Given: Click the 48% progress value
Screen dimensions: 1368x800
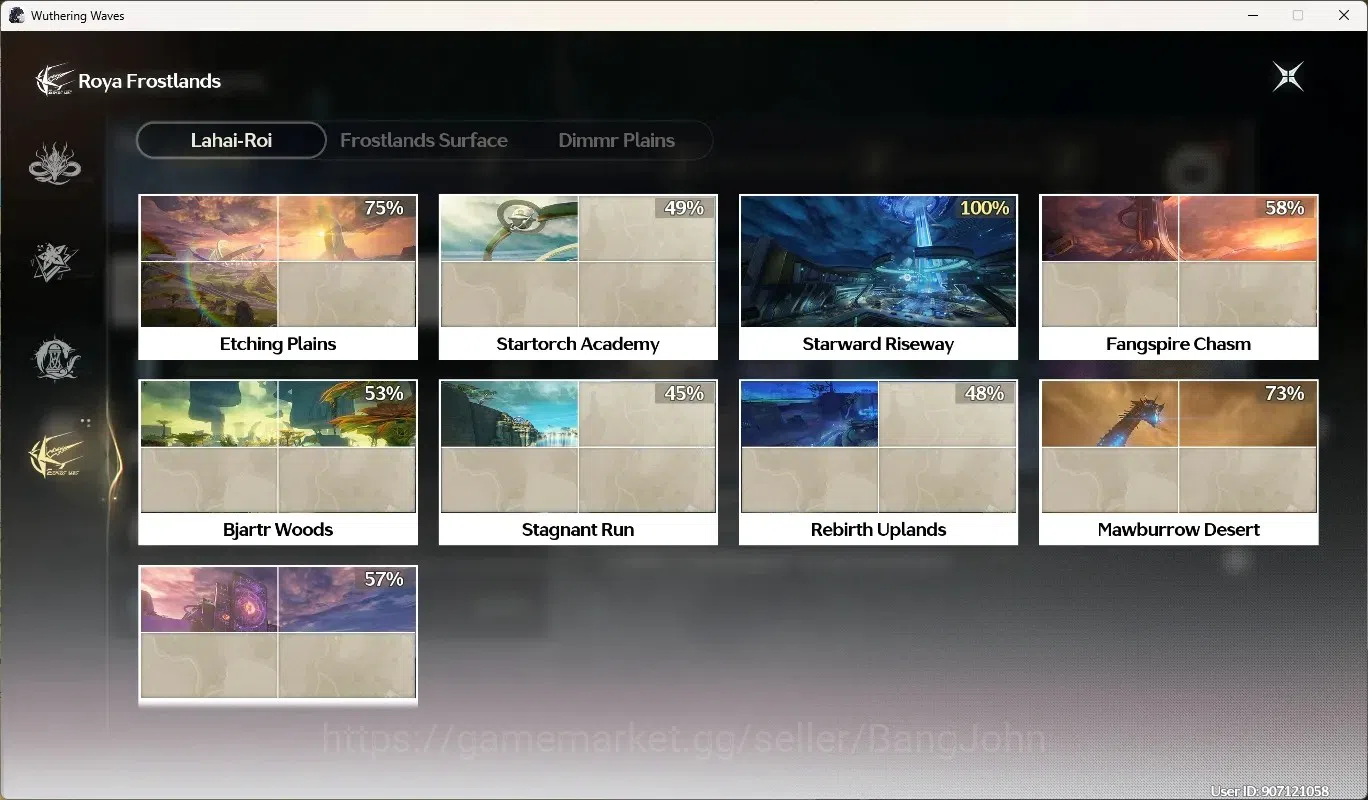Looking at the screenshot, I should pos(984,394).
